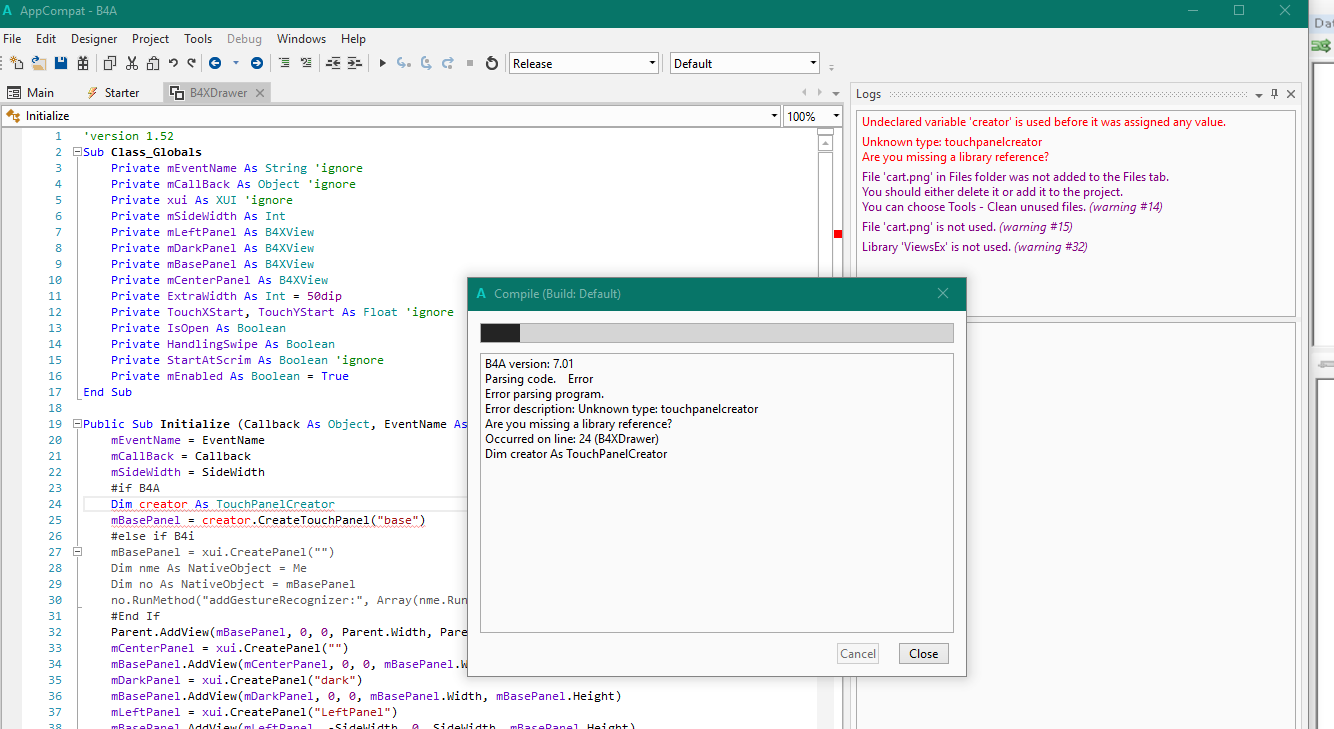Viewport: 1334px width, 729px height.
Task: Click the Navigate Forward blue arrow
Action: 257,63
